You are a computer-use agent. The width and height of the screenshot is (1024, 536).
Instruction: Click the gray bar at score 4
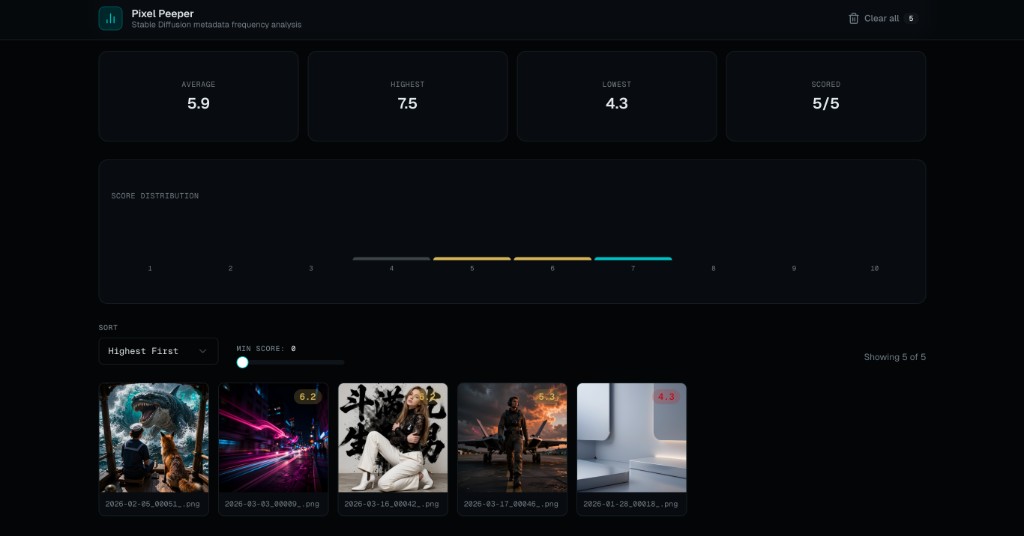click(x=391, y=259)
